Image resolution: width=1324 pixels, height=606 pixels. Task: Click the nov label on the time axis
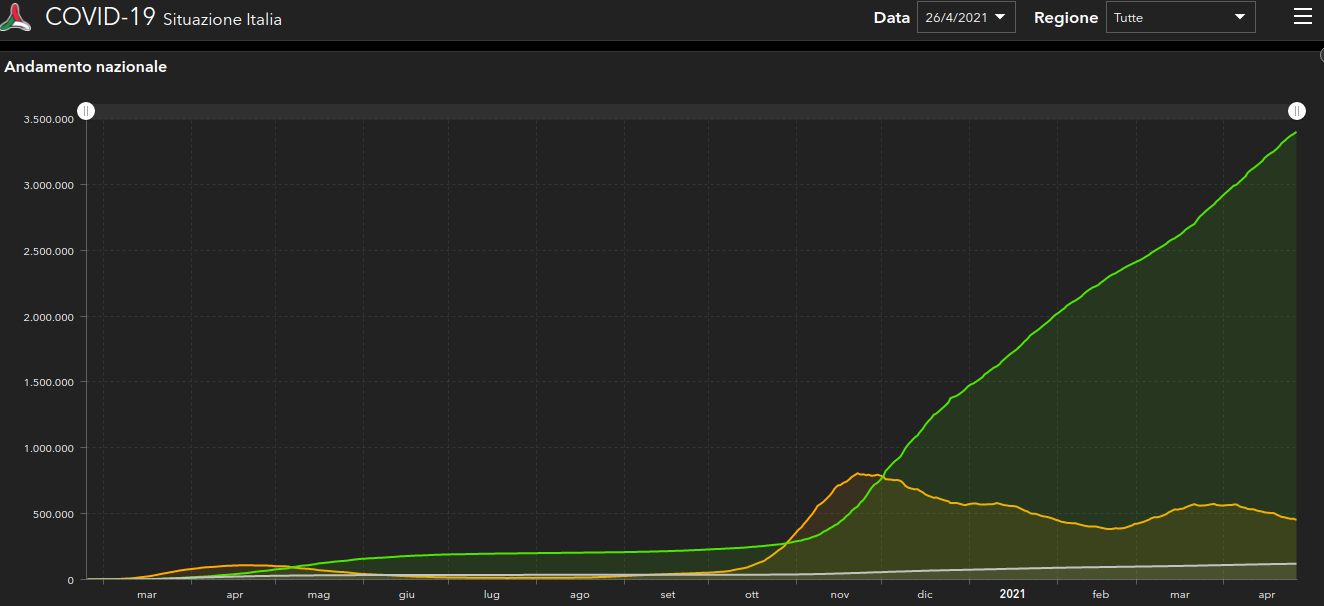[x=839, y=595]
